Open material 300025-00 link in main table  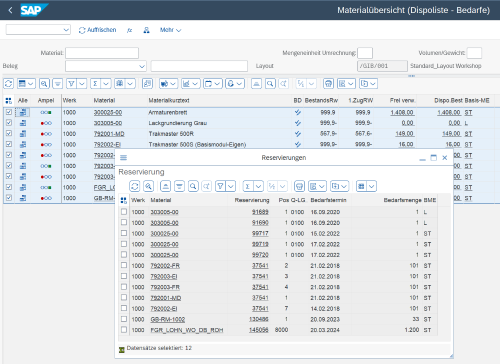click(x=108, y=112)
